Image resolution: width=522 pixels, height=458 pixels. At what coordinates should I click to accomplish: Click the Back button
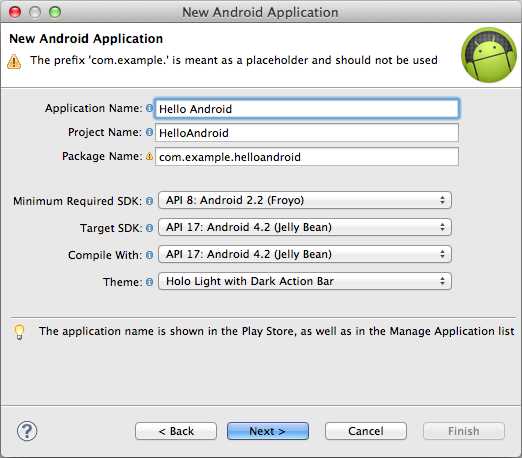[x=176, y=431]
